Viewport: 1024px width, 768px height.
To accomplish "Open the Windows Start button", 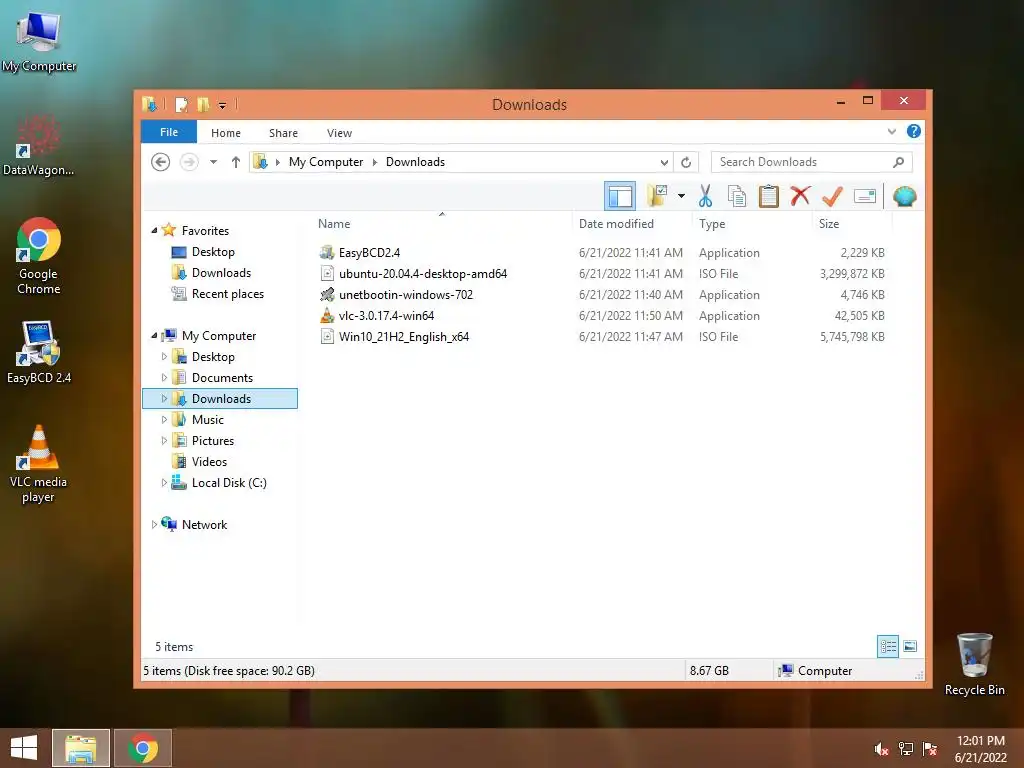I will click(x=24, y=748).
